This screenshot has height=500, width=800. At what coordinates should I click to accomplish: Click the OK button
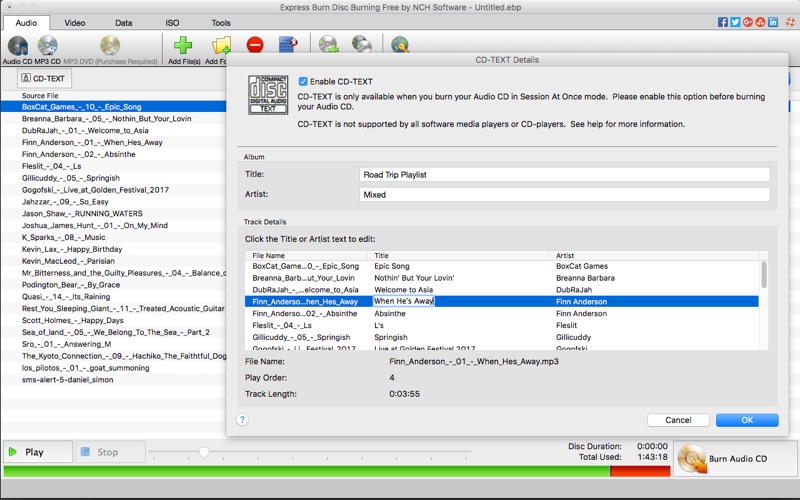pos(746,420)
